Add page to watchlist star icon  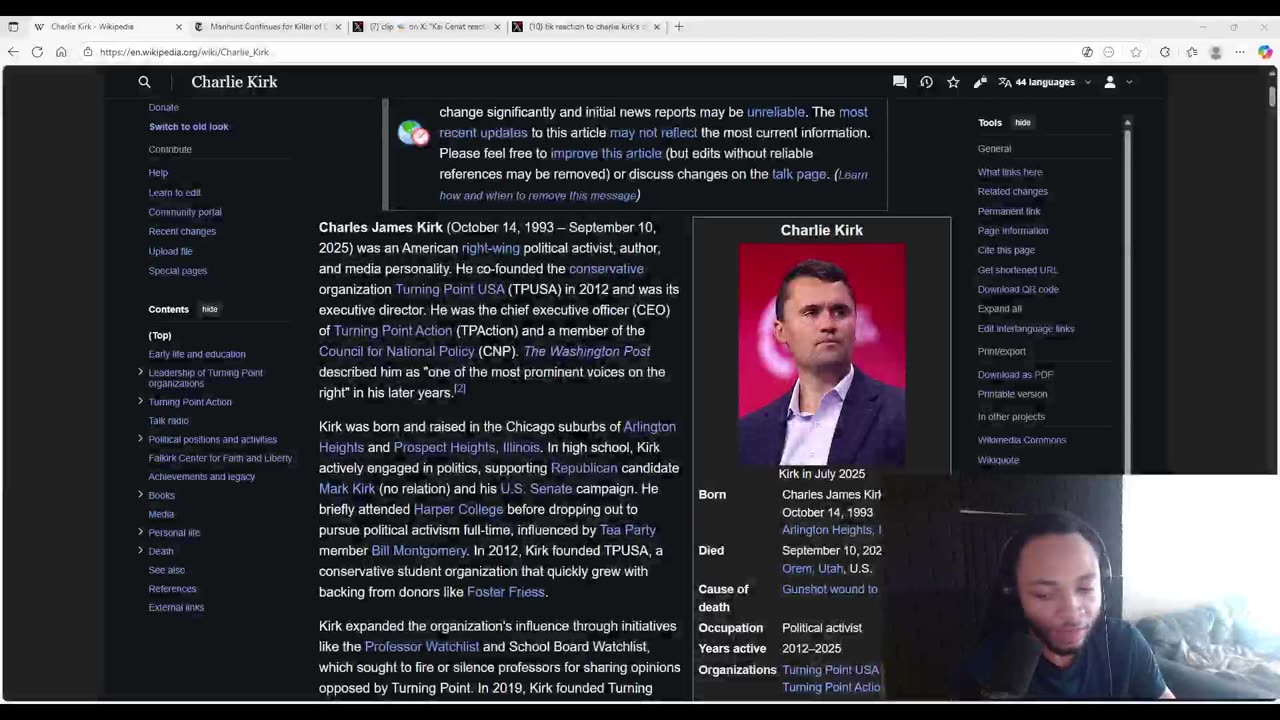tap(953, 82)
